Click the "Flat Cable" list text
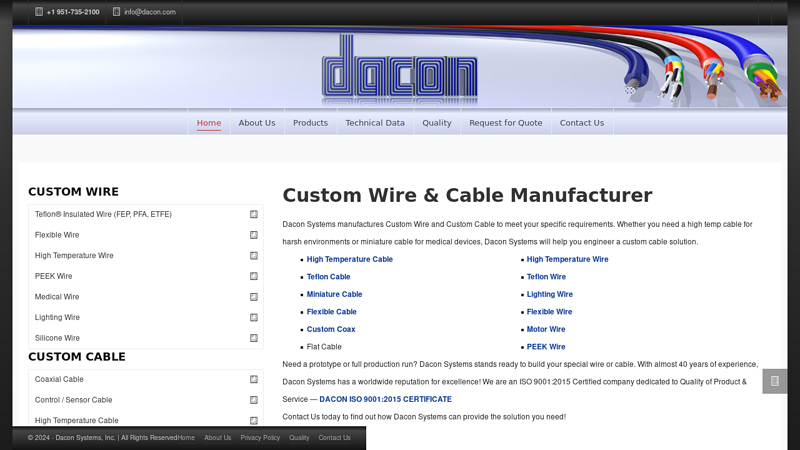 (324, 346)
